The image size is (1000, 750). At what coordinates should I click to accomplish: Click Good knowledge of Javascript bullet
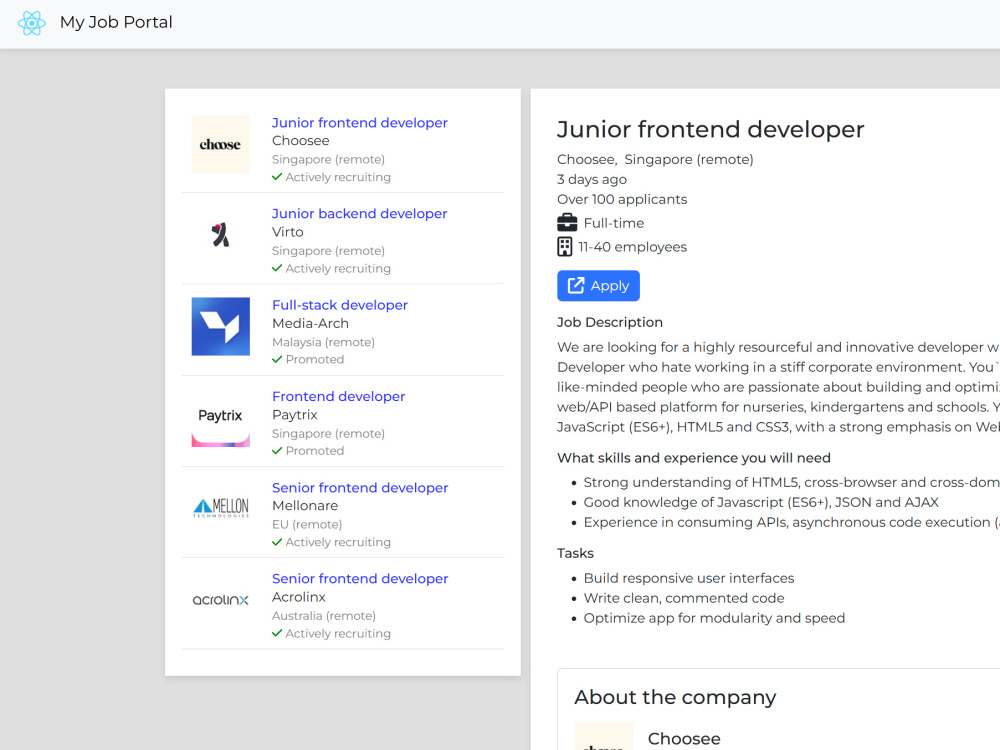point(761,502)
